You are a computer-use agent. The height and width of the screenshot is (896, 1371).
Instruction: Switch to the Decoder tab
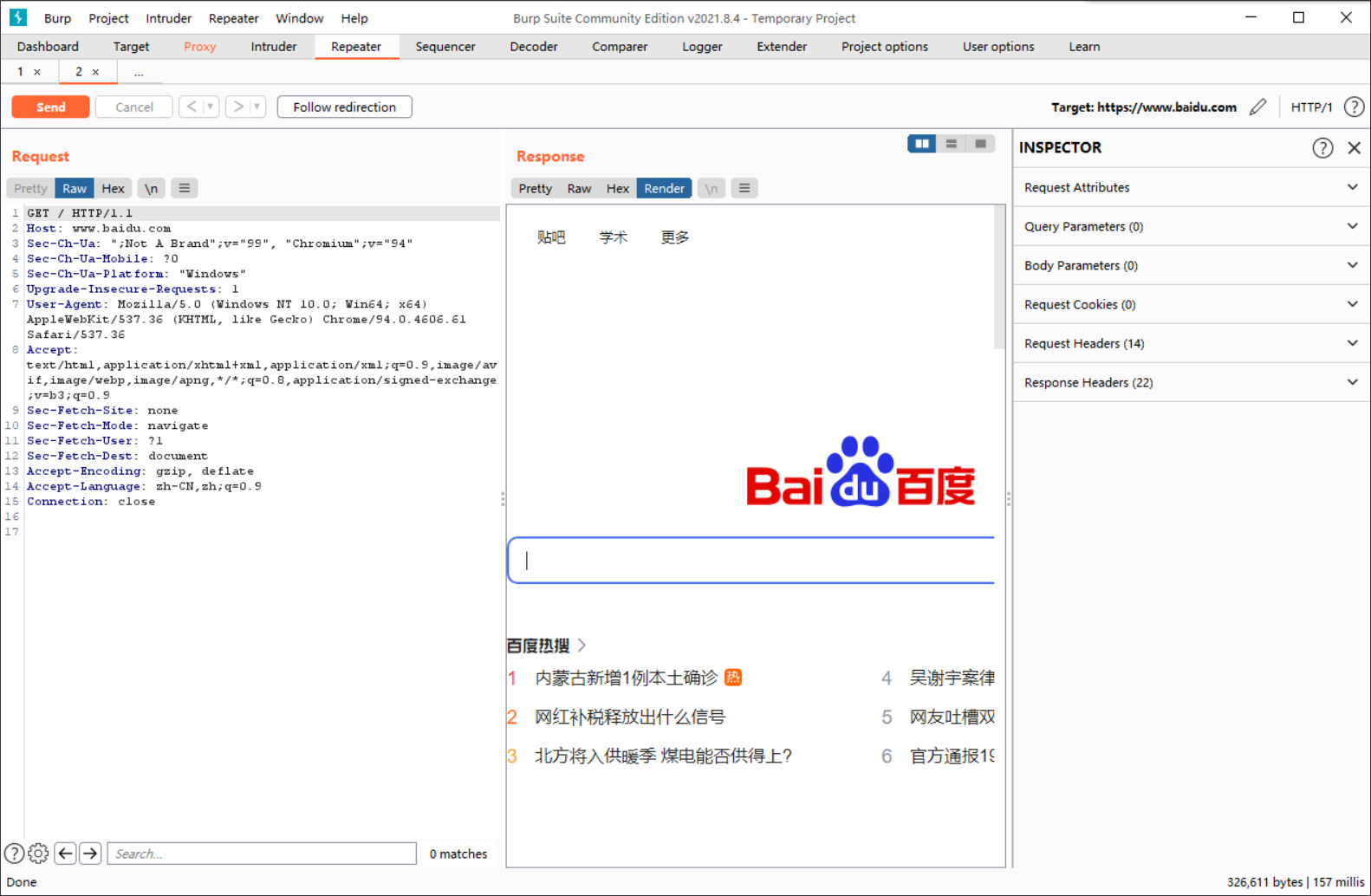pyautogui.click(x=534, y=47)
